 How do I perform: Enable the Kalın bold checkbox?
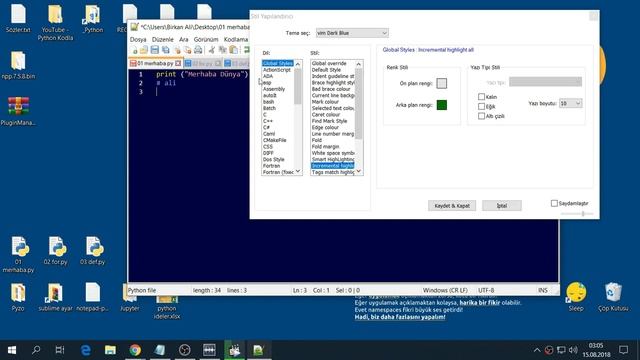coord(481,97)
